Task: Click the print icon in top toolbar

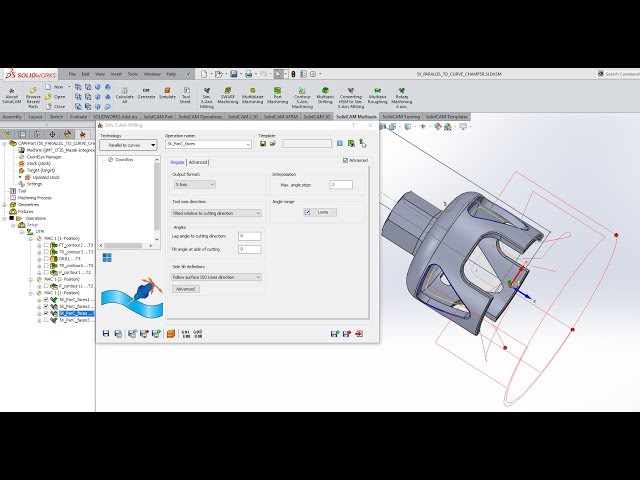Action: click(x=248, y=74)
